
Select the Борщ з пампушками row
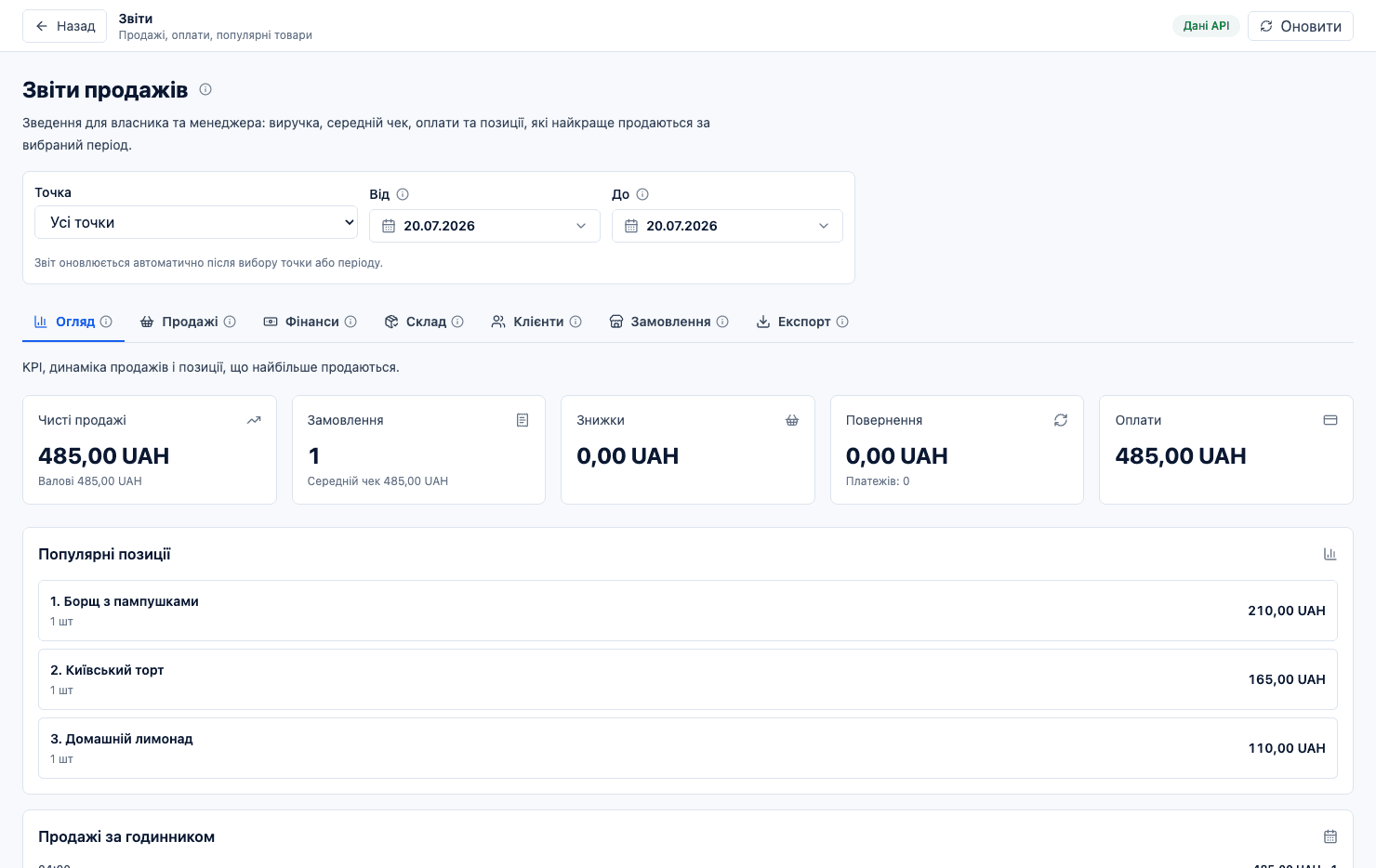tap(688, 611)
